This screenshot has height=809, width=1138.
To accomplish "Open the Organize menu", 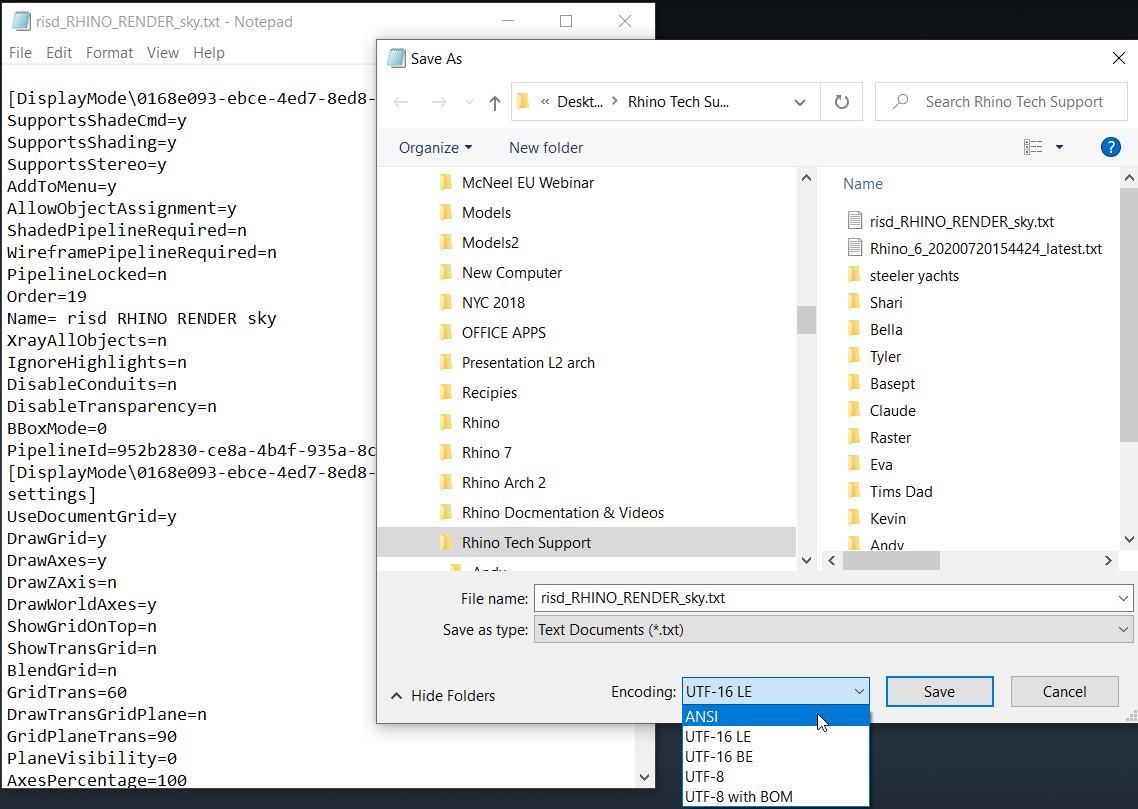I will pyautogui.click(x=435, y=147).
